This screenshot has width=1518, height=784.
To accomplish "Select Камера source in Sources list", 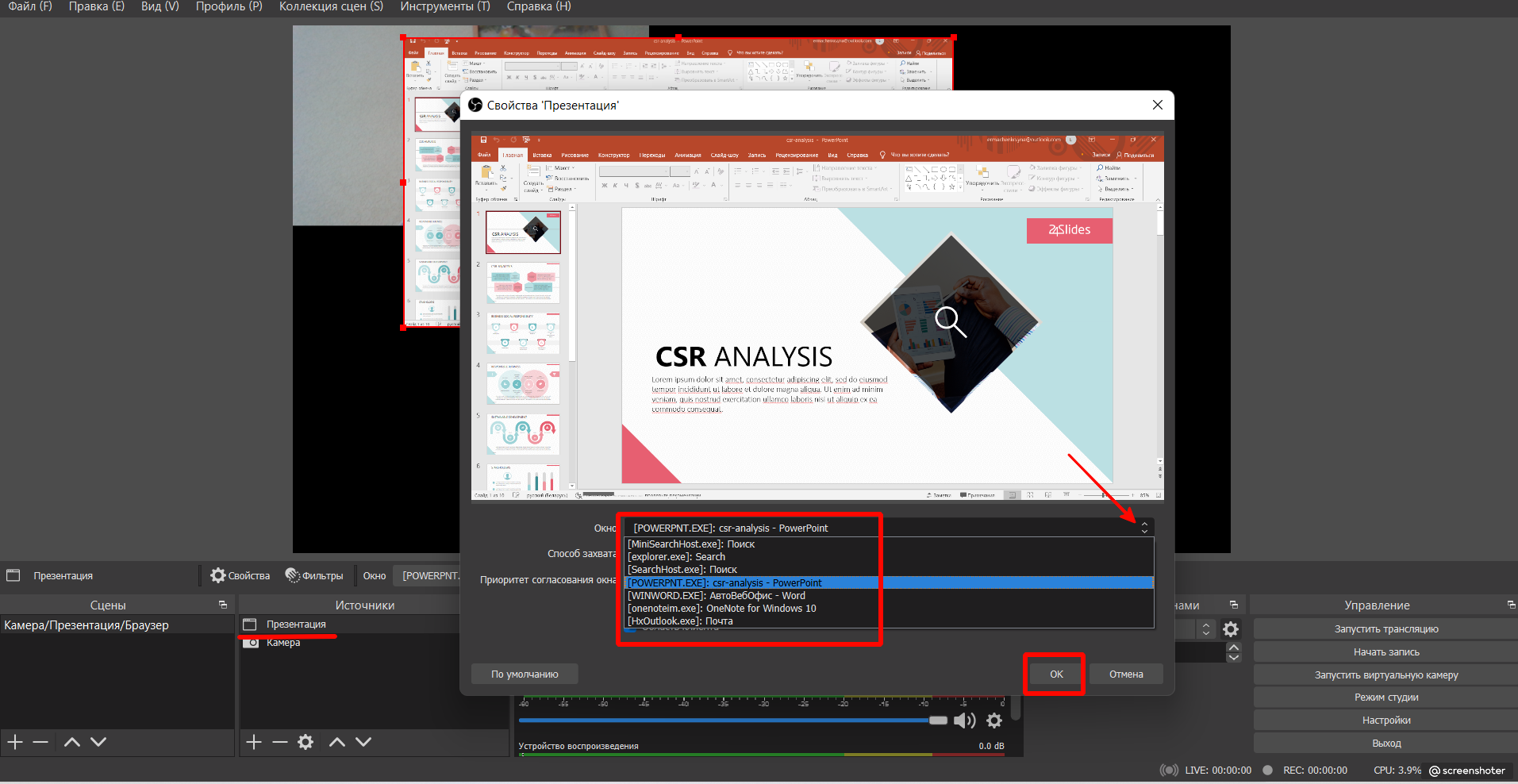I will click(x=283, y=643).
